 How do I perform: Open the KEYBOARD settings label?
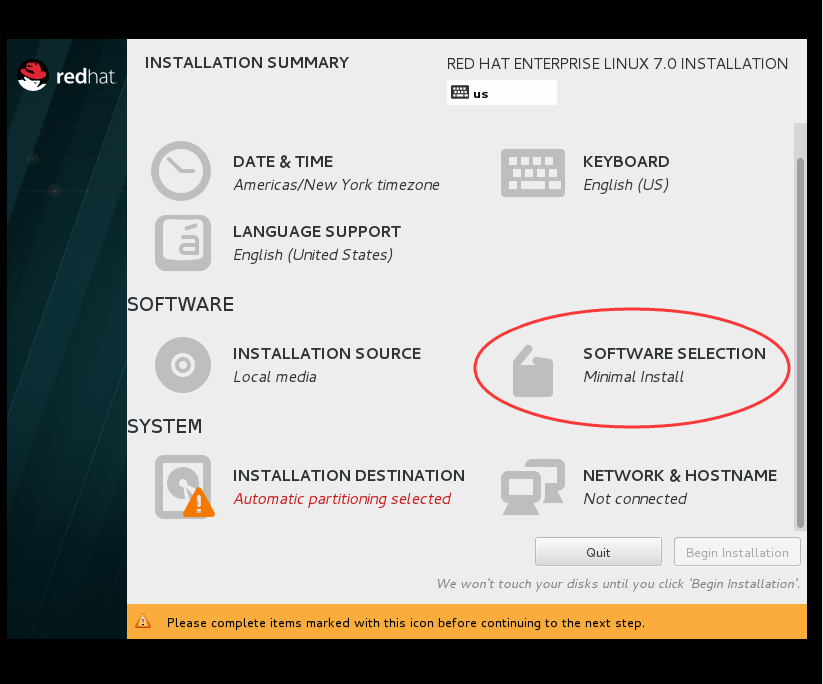point(626,162)
